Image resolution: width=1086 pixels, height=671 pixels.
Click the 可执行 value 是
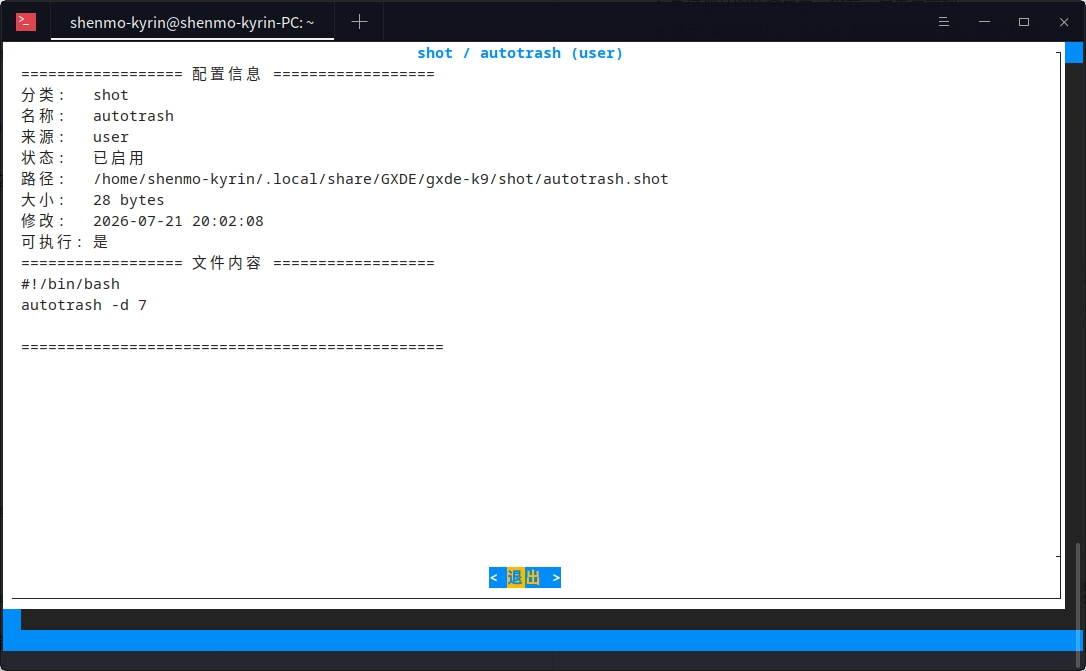tap(101, 242)
